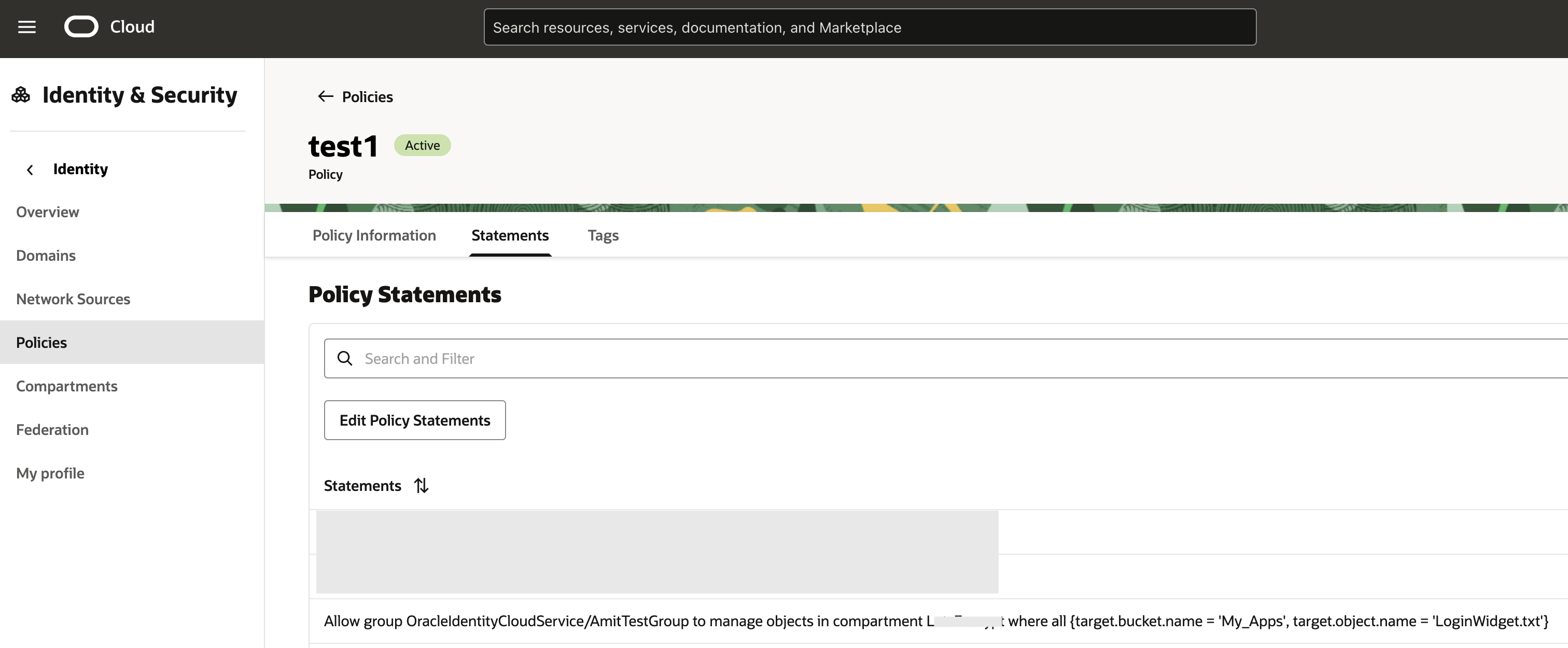The width and height of the screenshot is (1568, 648).
Task: Click the Identity & Security header icon
Action: 21,95
